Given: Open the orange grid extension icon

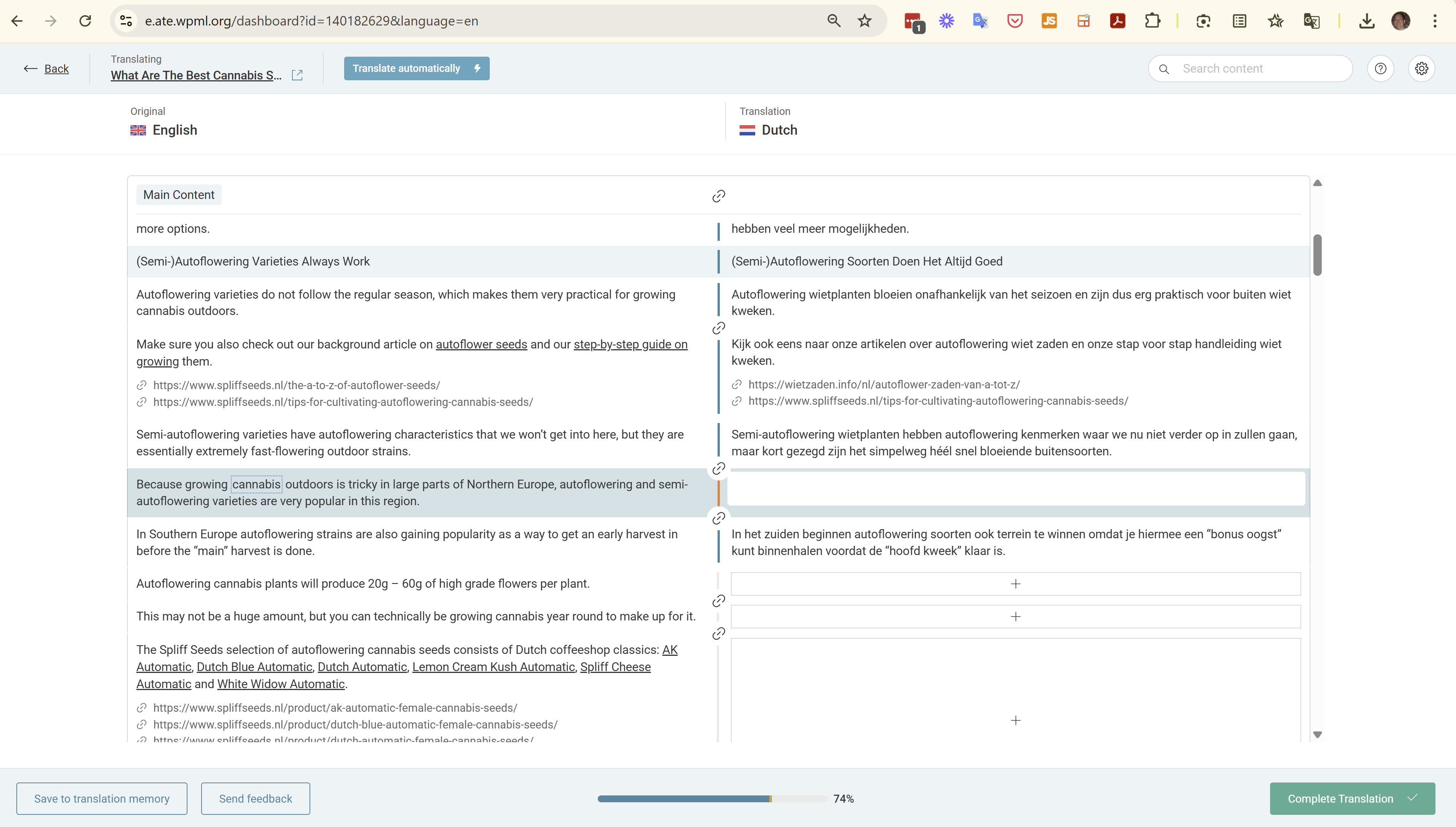Looking at the screenshot, I should [1084, 21].
